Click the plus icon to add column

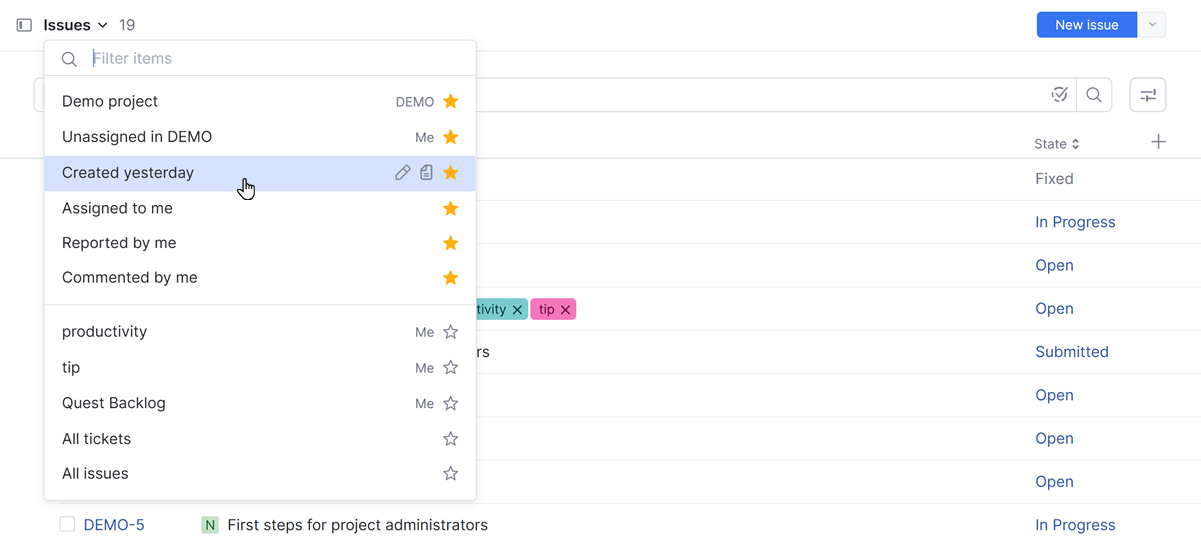tap(1158, 142)
